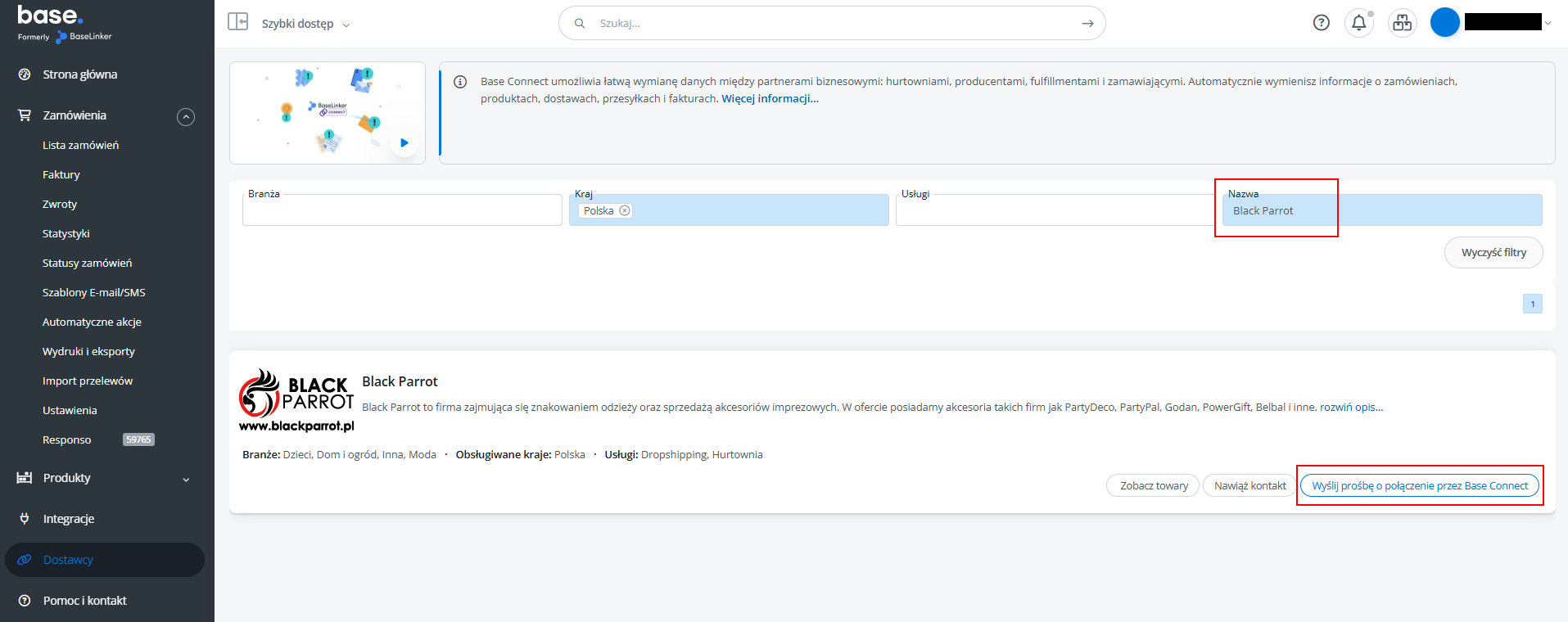Open Automatyczne akcje

coord(92,322)
